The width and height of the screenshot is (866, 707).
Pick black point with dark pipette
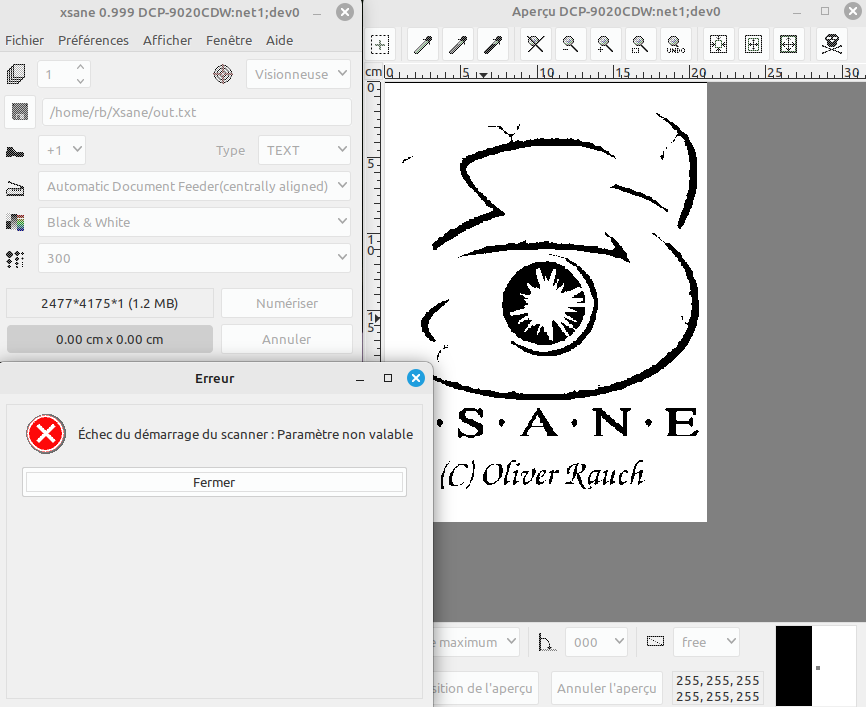coord(493,44)
